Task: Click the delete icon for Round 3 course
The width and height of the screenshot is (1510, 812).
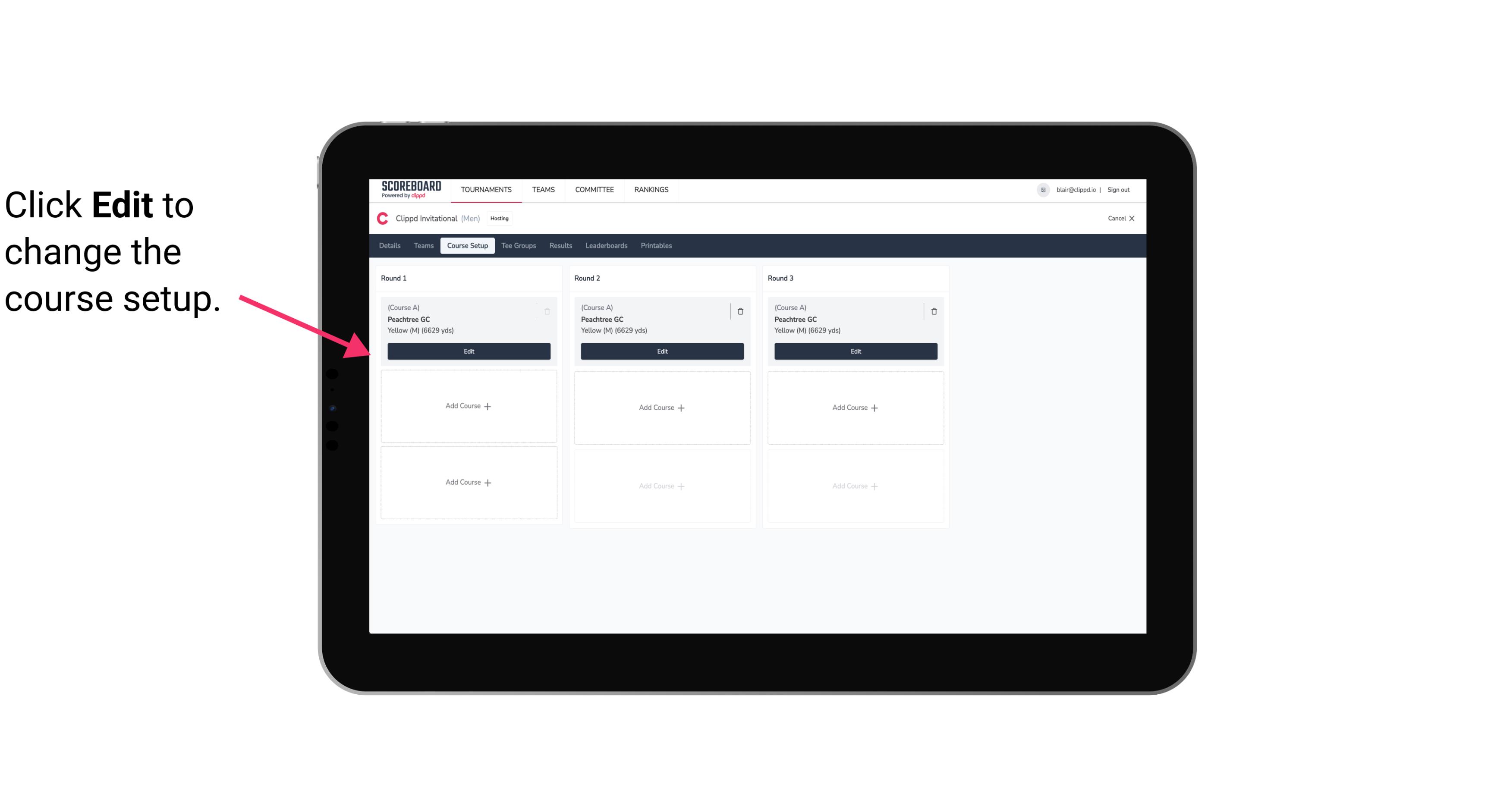Action: pos(934,310)
